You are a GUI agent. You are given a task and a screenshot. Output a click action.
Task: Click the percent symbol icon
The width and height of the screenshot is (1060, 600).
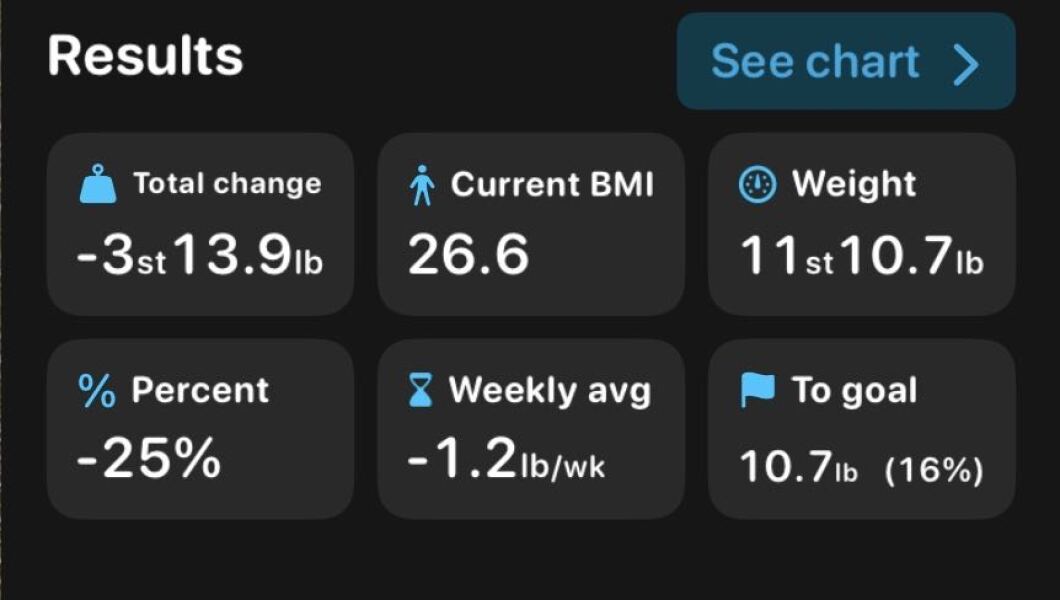click(97, 391)
